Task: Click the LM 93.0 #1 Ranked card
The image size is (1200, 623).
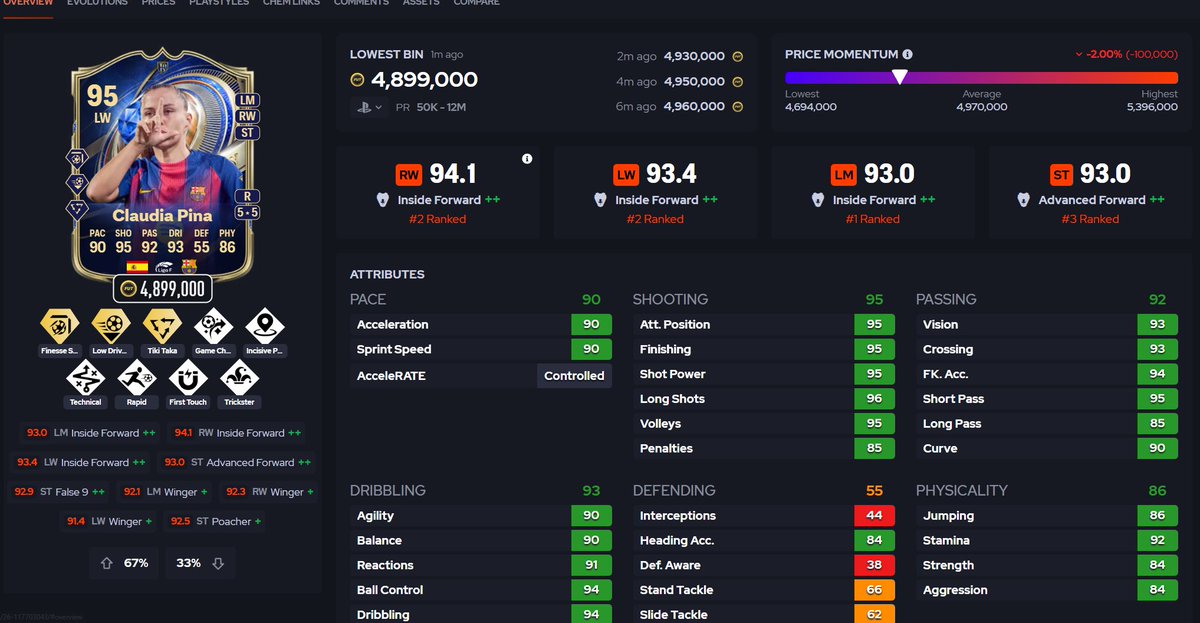Action: (x=872, y=191)
